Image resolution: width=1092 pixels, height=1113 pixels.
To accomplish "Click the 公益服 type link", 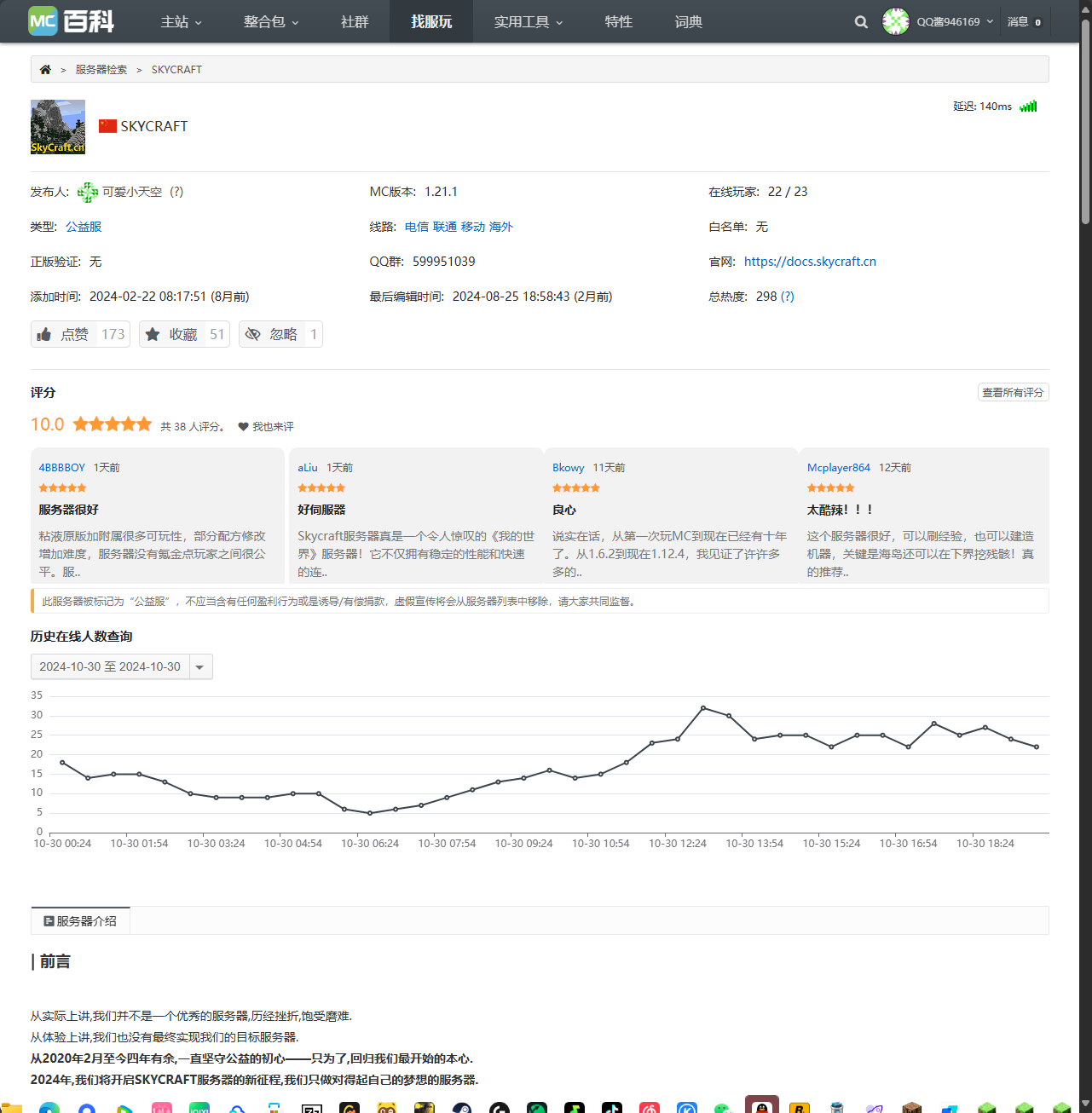I will [x=84, y=227].
